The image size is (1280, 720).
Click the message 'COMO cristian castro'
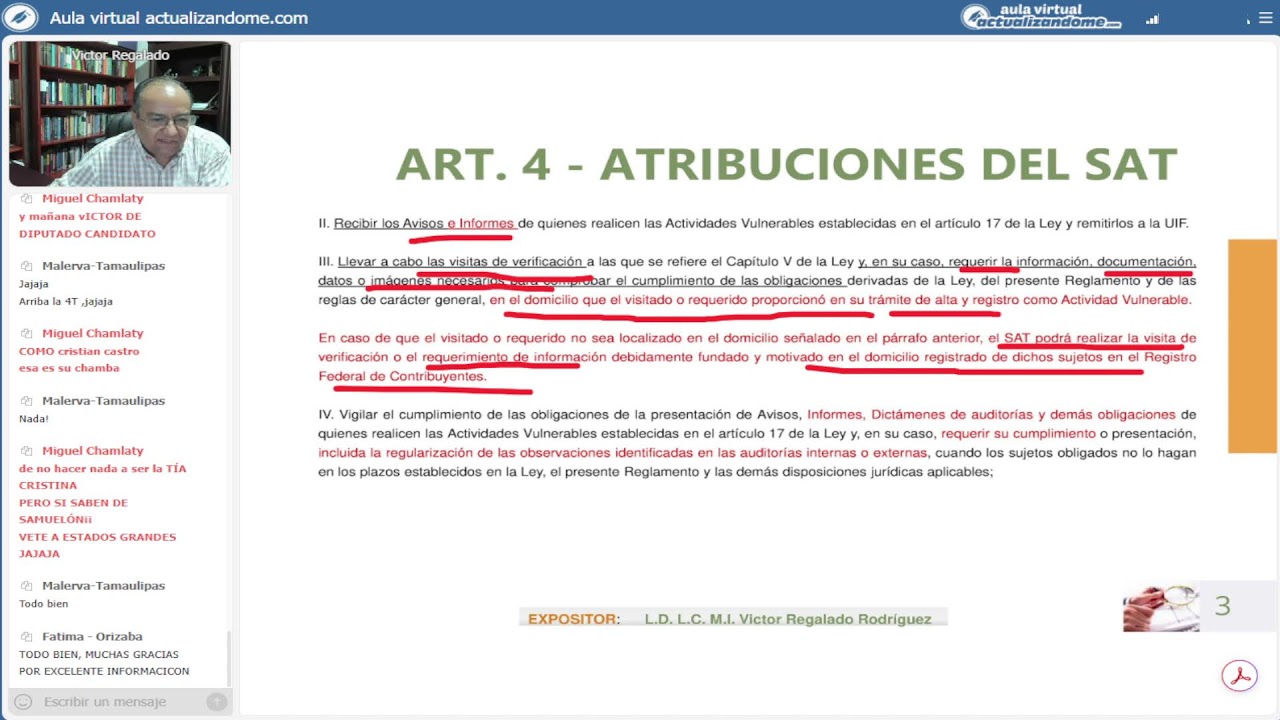click(79, 352)
